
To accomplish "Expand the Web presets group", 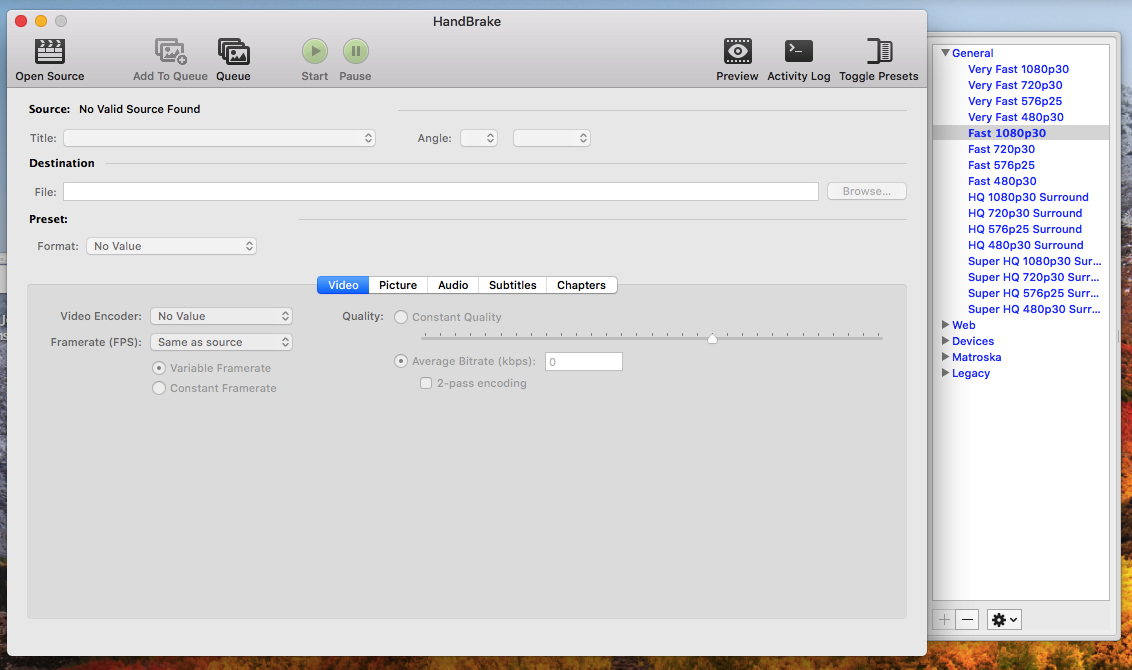I will [945, 325].
